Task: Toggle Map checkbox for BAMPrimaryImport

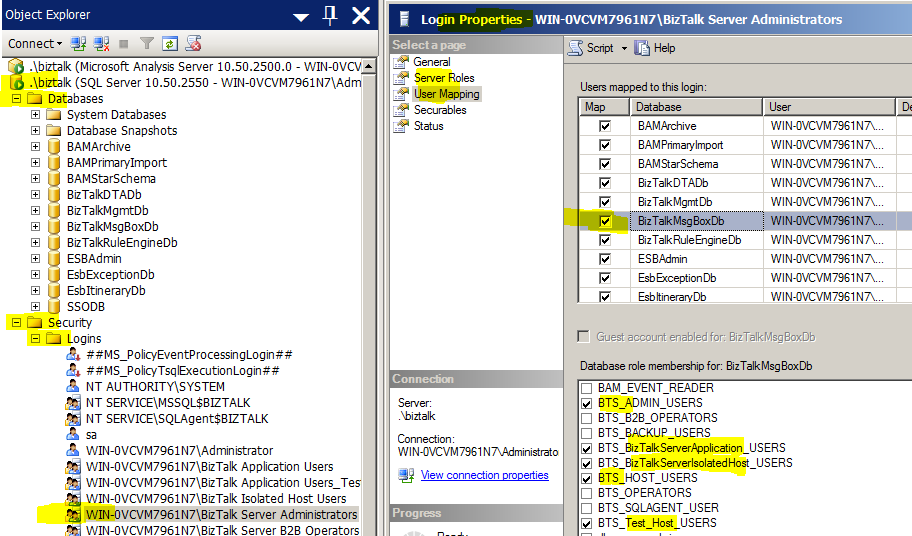Action: (x=605, y=145)
